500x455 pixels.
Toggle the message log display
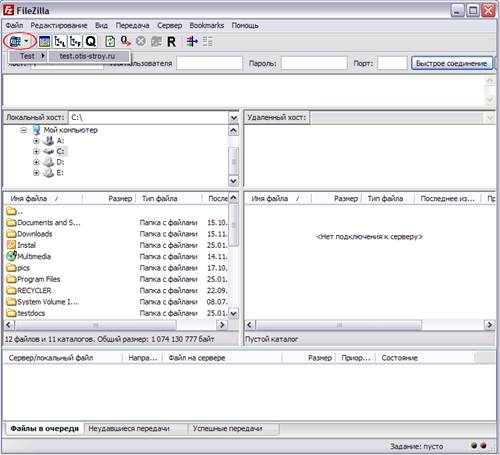tap(44, 42)
